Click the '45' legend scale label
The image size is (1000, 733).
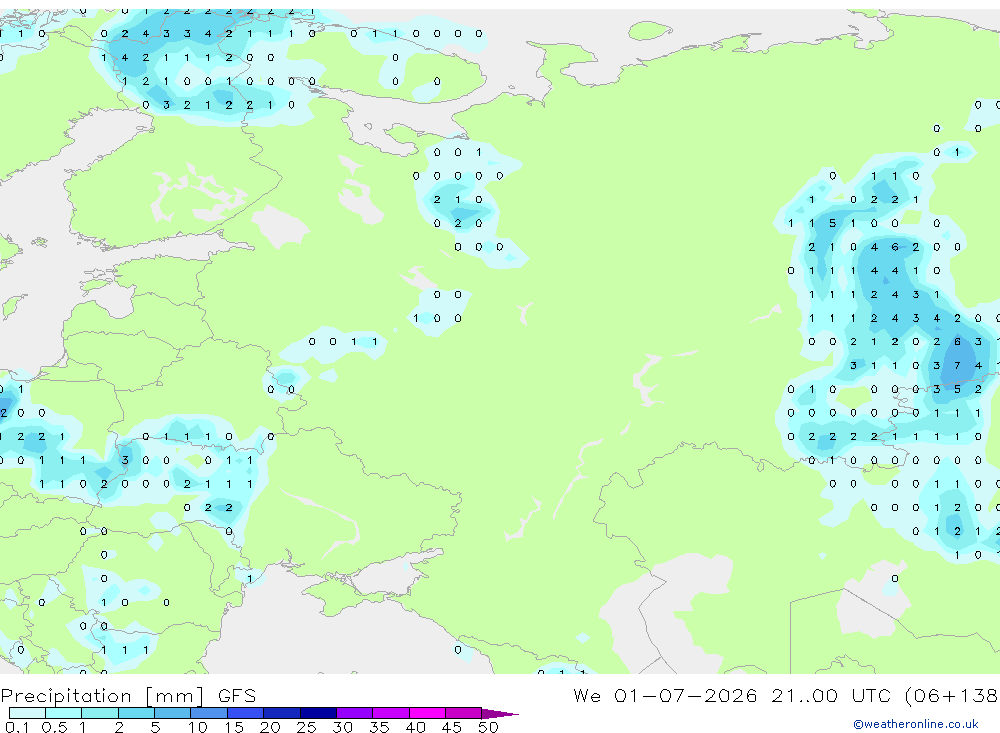pos(452,727)
